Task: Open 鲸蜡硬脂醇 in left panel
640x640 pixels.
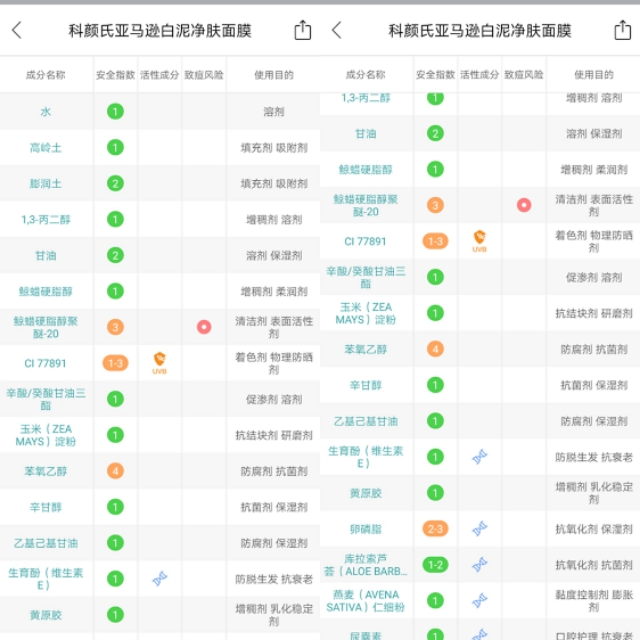Action: (46, 291)
